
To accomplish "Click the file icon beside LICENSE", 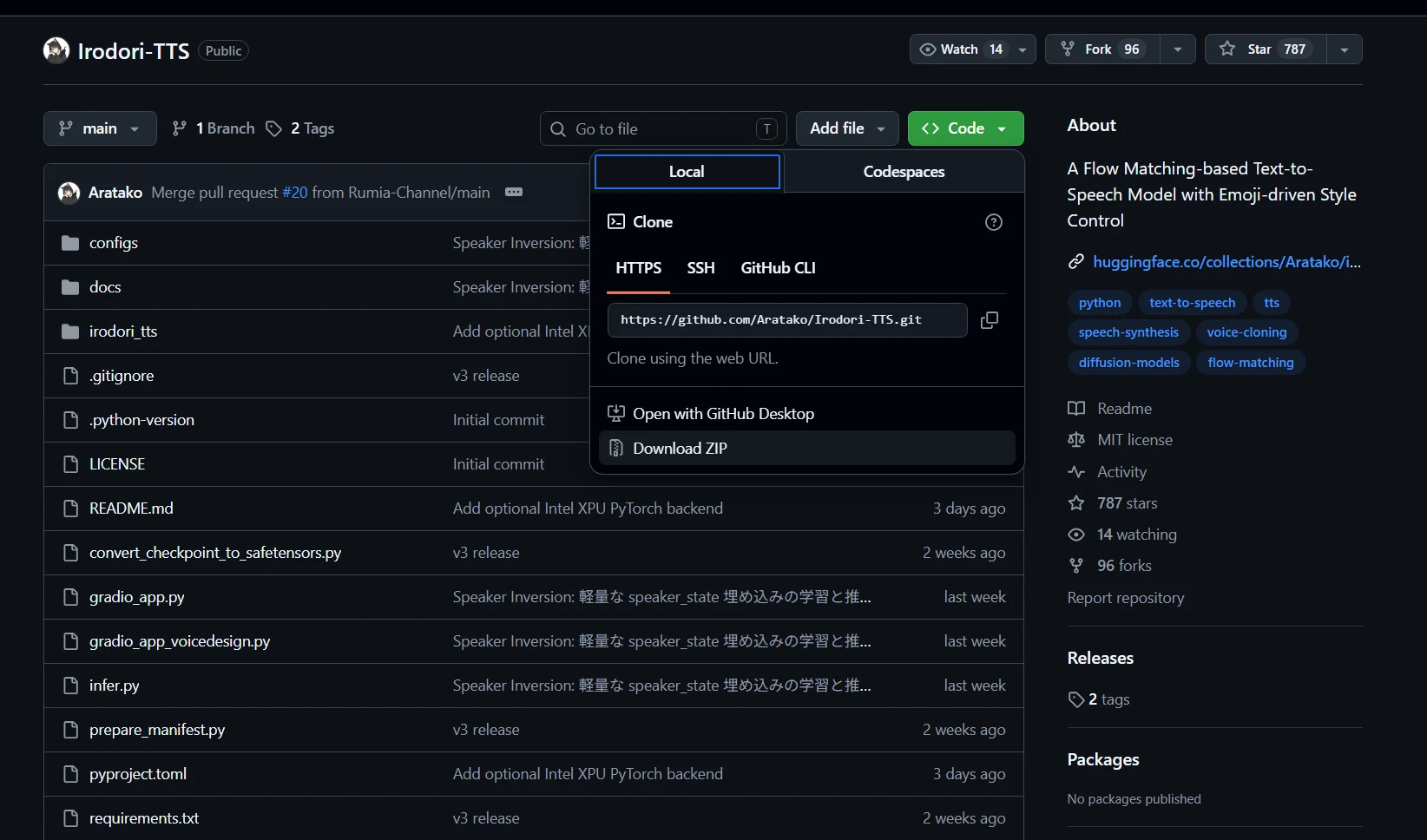I will (71, 464).
